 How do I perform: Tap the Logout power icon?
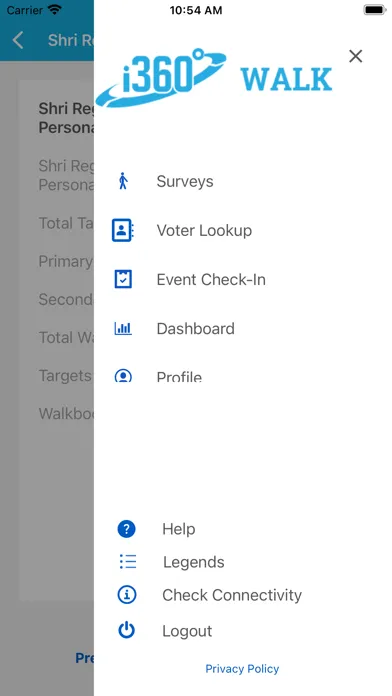point(127,630)
